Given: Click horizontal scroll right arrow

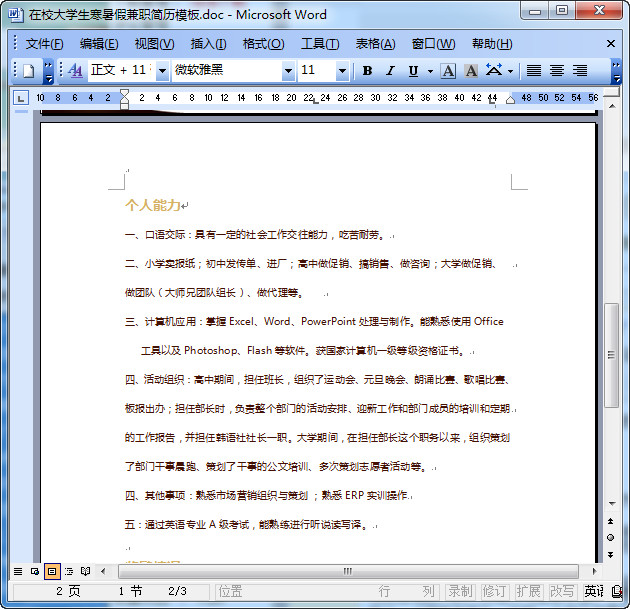Looking at the screenshot, I should pos(594,571).
